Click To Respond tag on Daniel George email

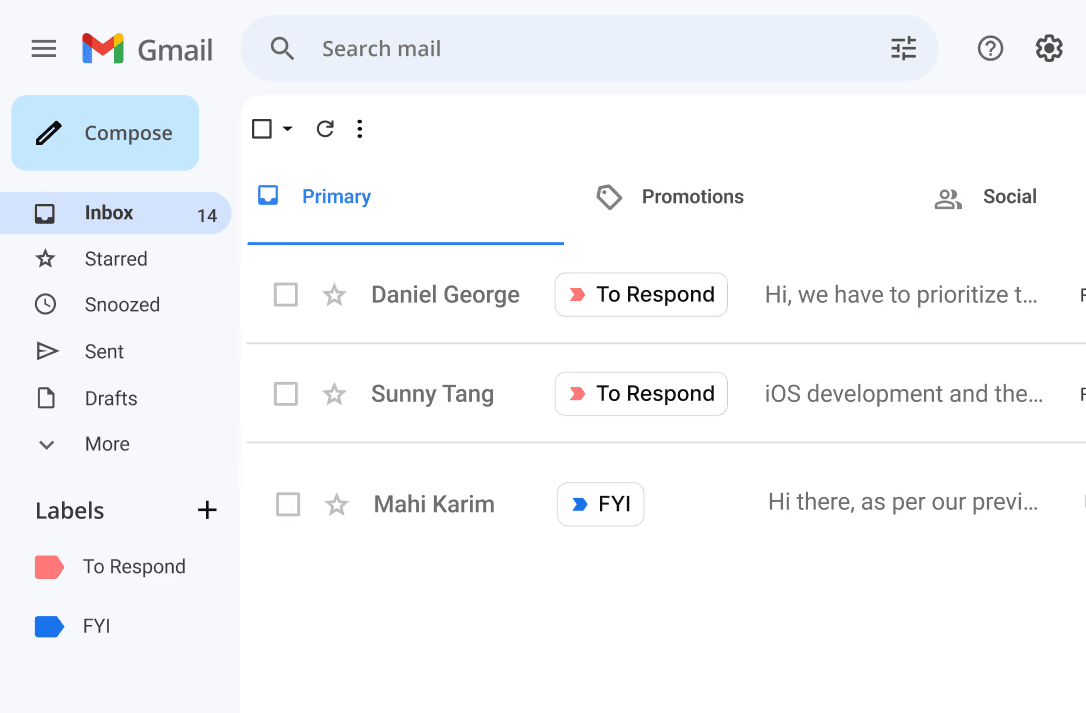[x=641, y=294]
